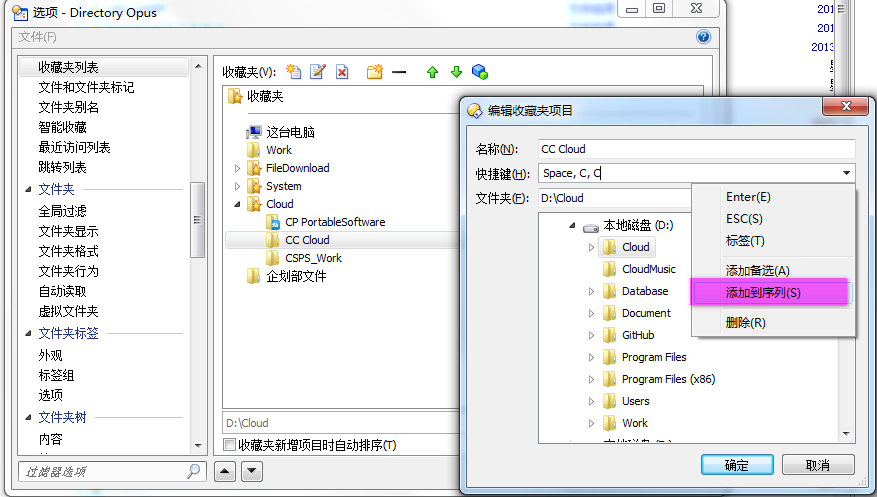The height and width of the screenshot is (497, 877).
Task: Click the new favorite item icon
Action: point(294,72)
